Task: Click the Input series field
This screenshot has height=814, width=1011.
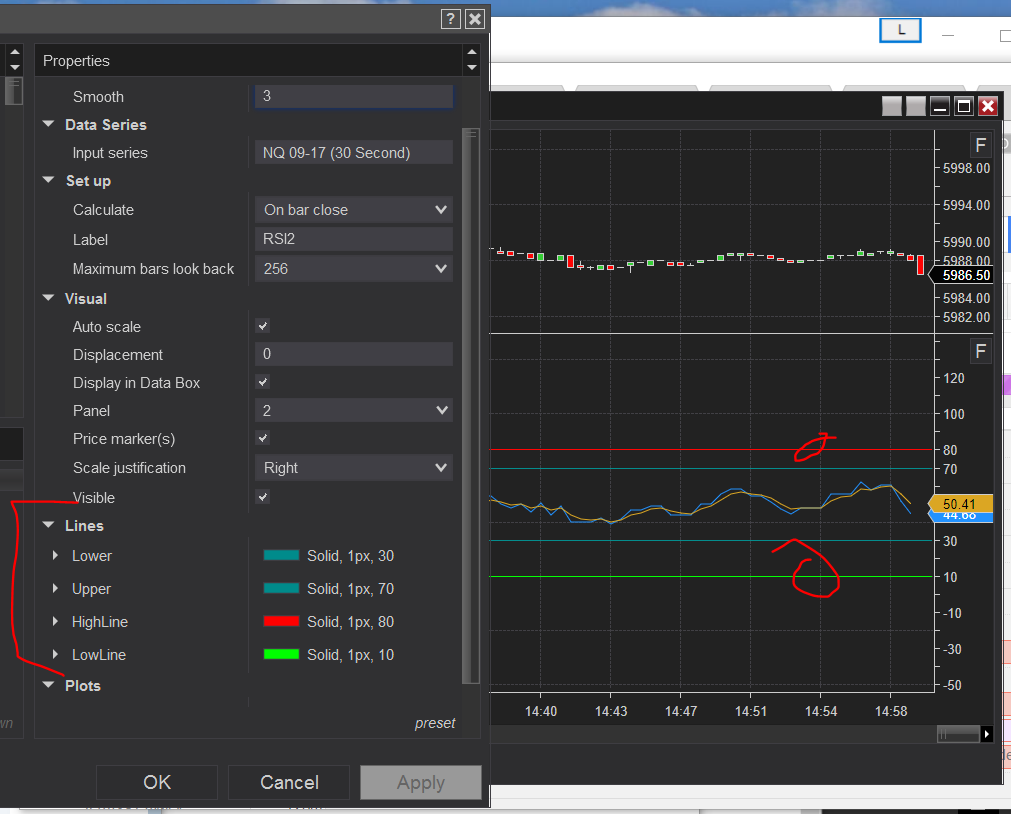Action: point(354,153)
